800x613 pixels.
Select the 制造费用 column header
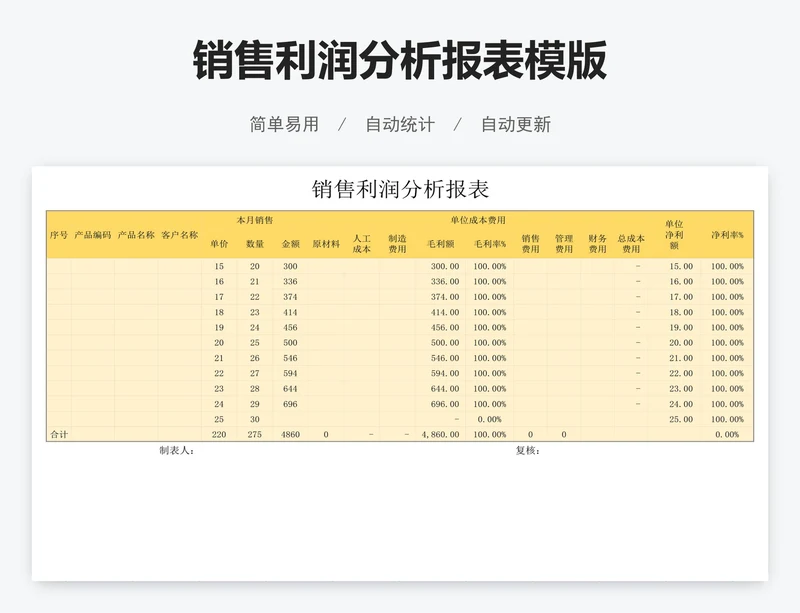pyautogui.click(x=397, y=244)
